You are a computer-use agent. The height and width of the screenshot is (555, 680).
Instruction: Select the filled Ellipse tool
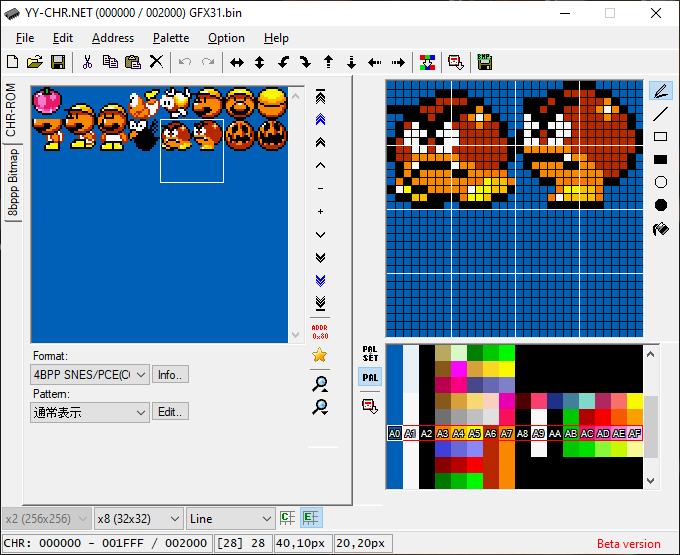click(660, 205)
